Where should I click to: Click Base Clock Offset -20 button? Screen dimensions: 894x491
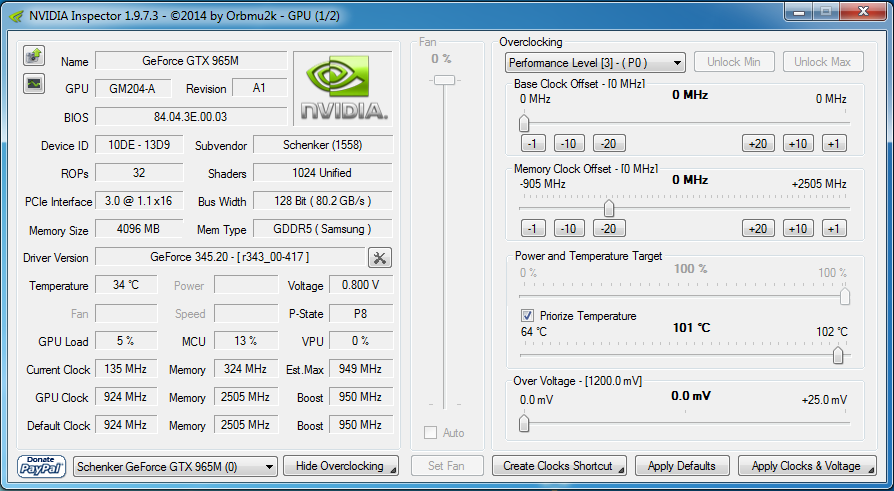609,143
